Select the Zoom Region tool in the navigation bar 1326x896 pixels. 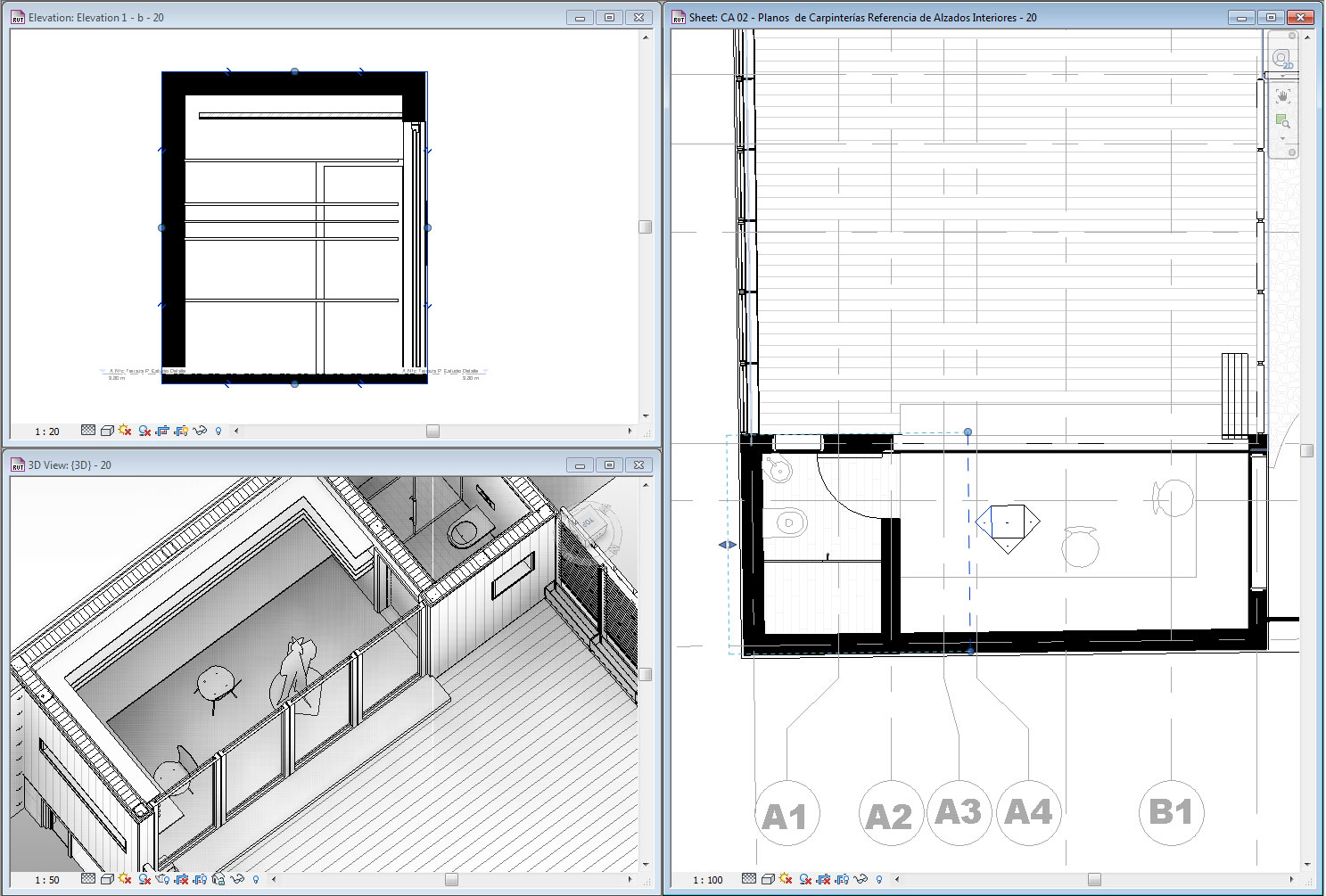[x=1282, y=121]
